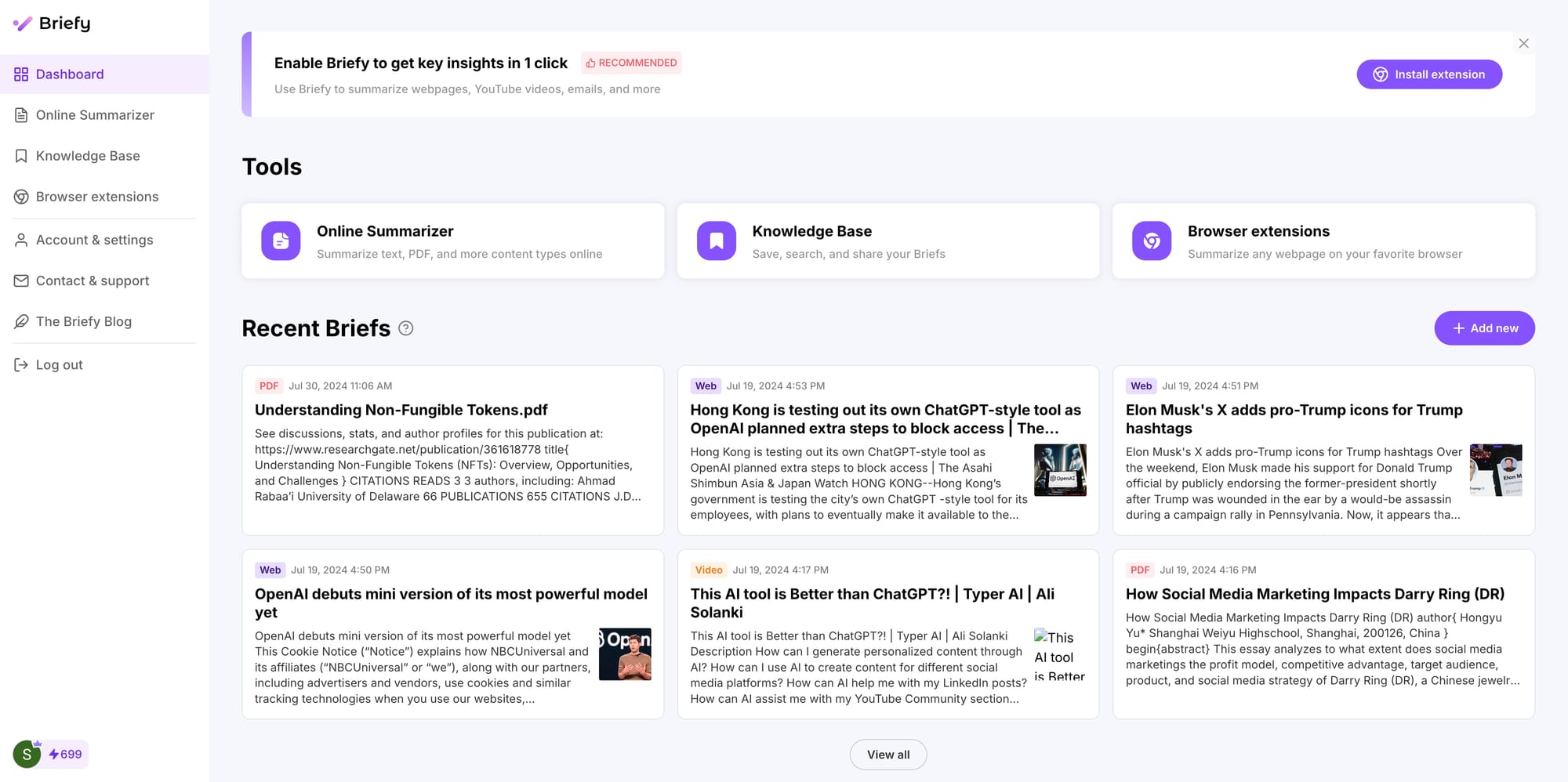1568x782 pixels.
Task: Click the Recent Briefs help question icon
Action: [406, 328]
